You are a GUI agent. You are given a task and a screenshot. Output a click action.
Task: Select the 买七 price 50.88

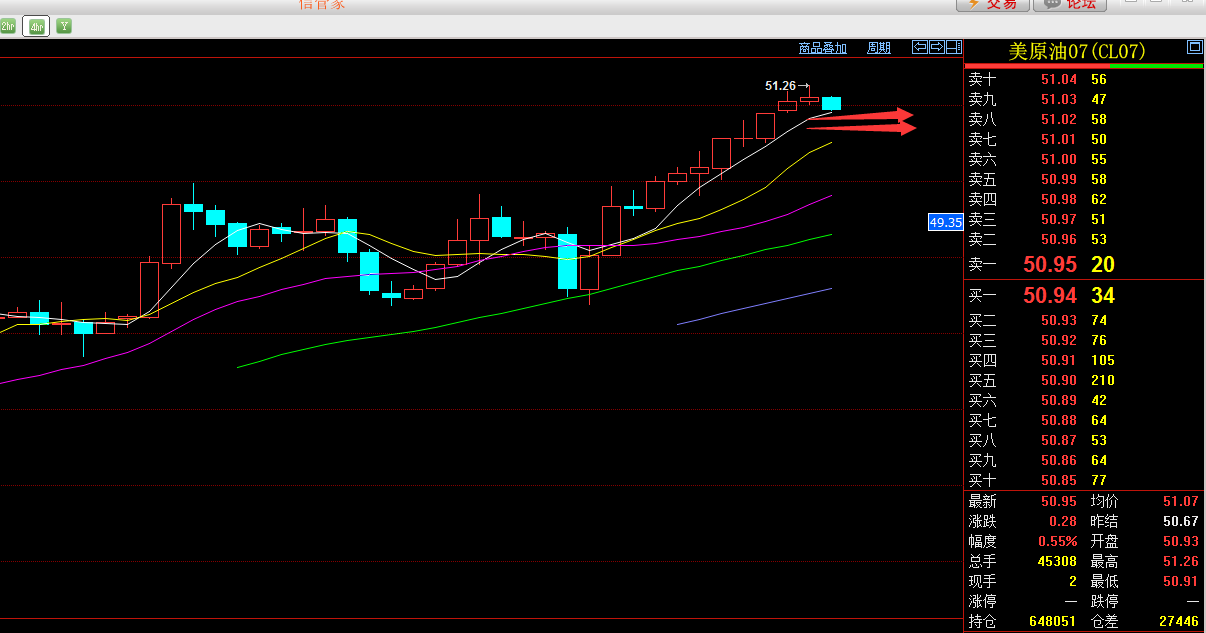[1059, 420]
